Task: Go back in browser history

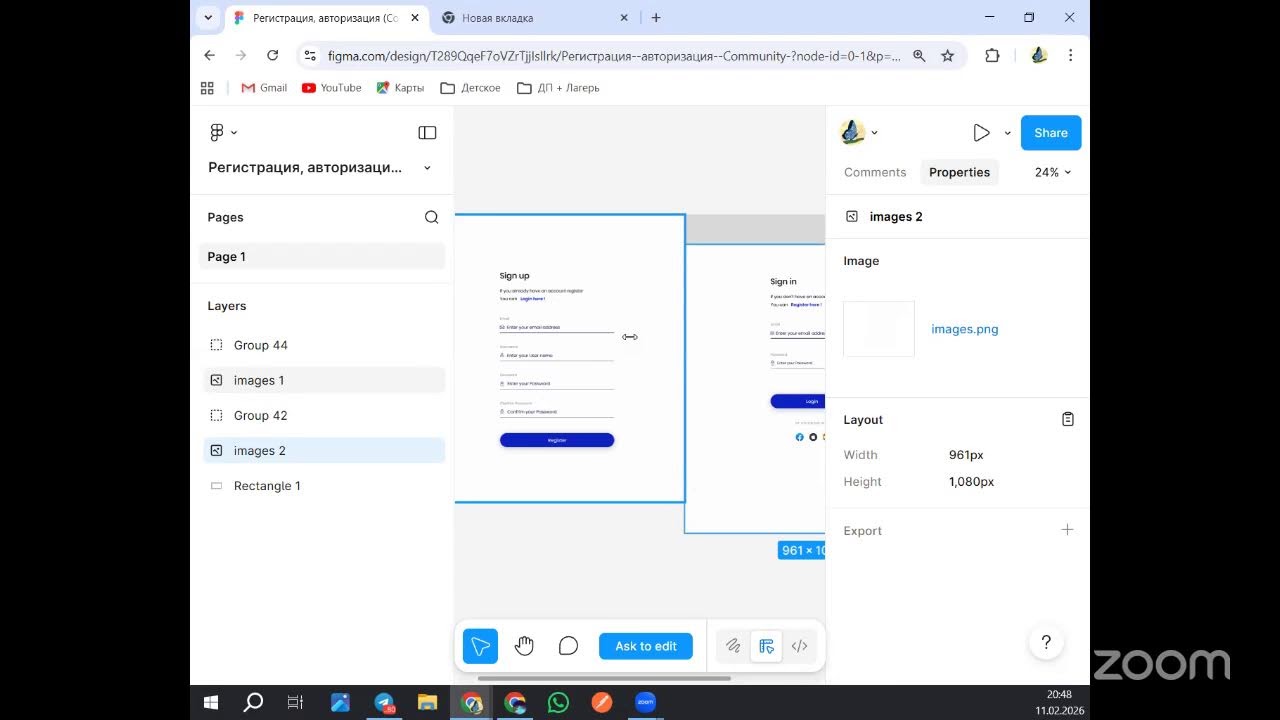Action: [x=209, y=56]
